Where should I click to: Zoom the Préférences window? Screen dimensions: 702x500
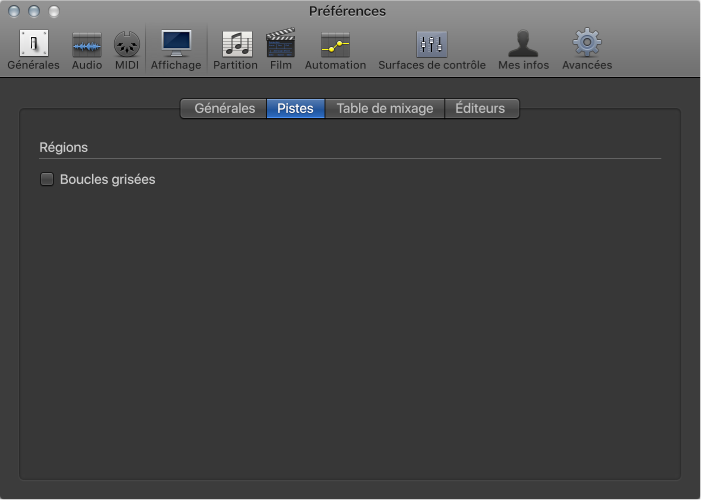(x=54, y=11)
